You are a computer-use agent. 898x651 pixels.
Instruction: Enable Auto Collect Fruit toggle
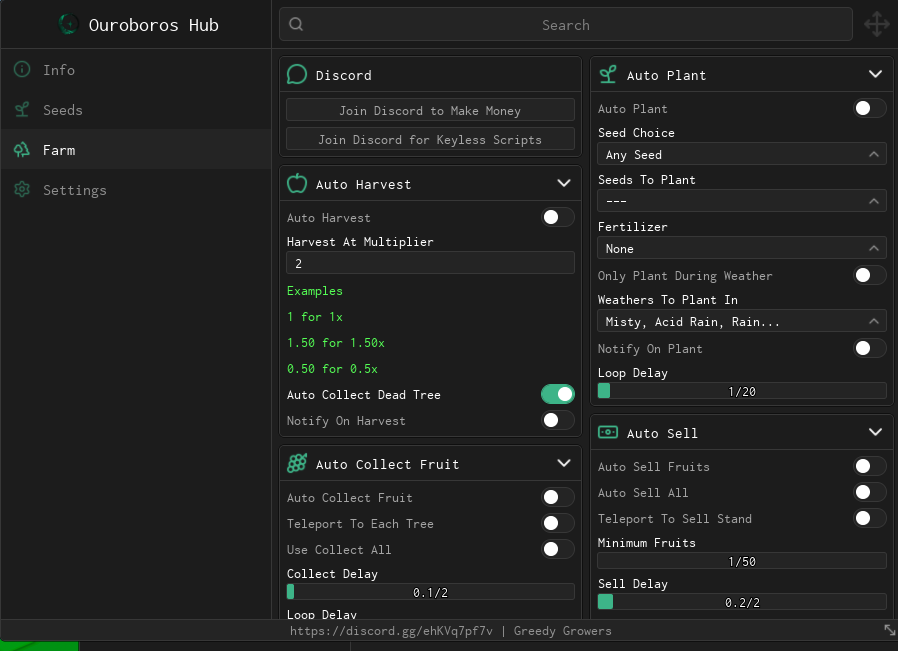(557, 497)
